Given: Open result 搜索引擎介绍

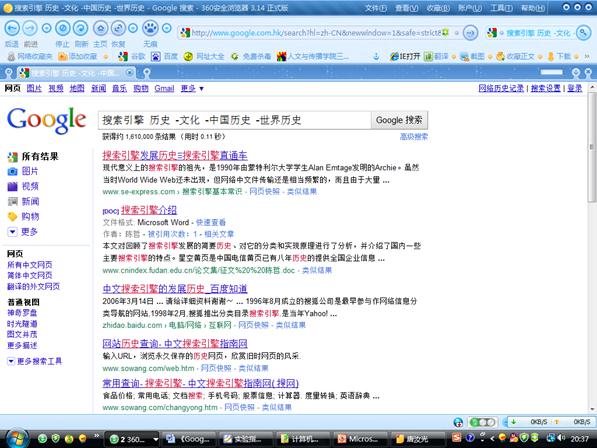Looking at the screenshot, I should pos(149,210).
